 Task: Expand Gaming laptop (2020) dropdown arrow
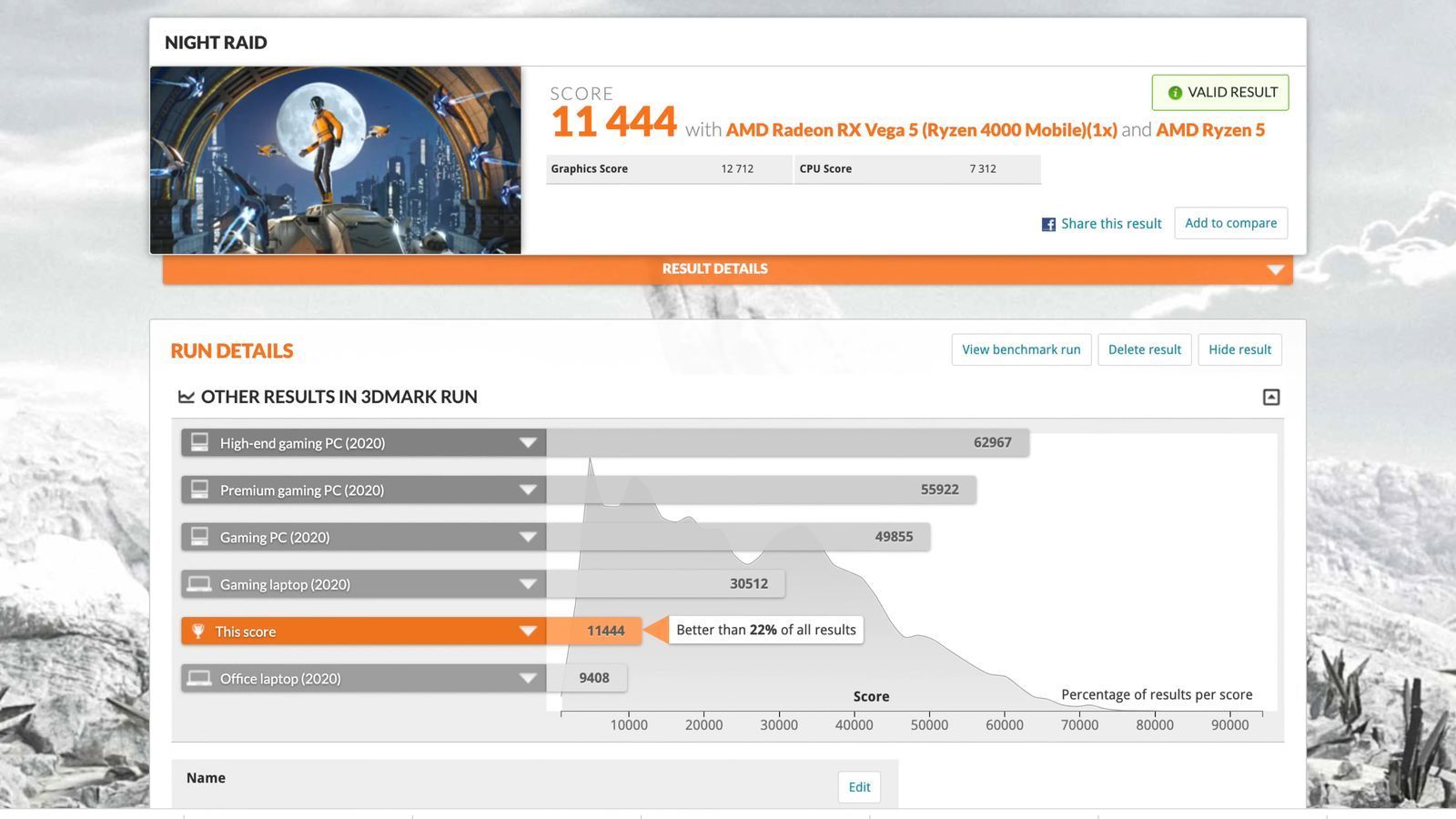528,584
